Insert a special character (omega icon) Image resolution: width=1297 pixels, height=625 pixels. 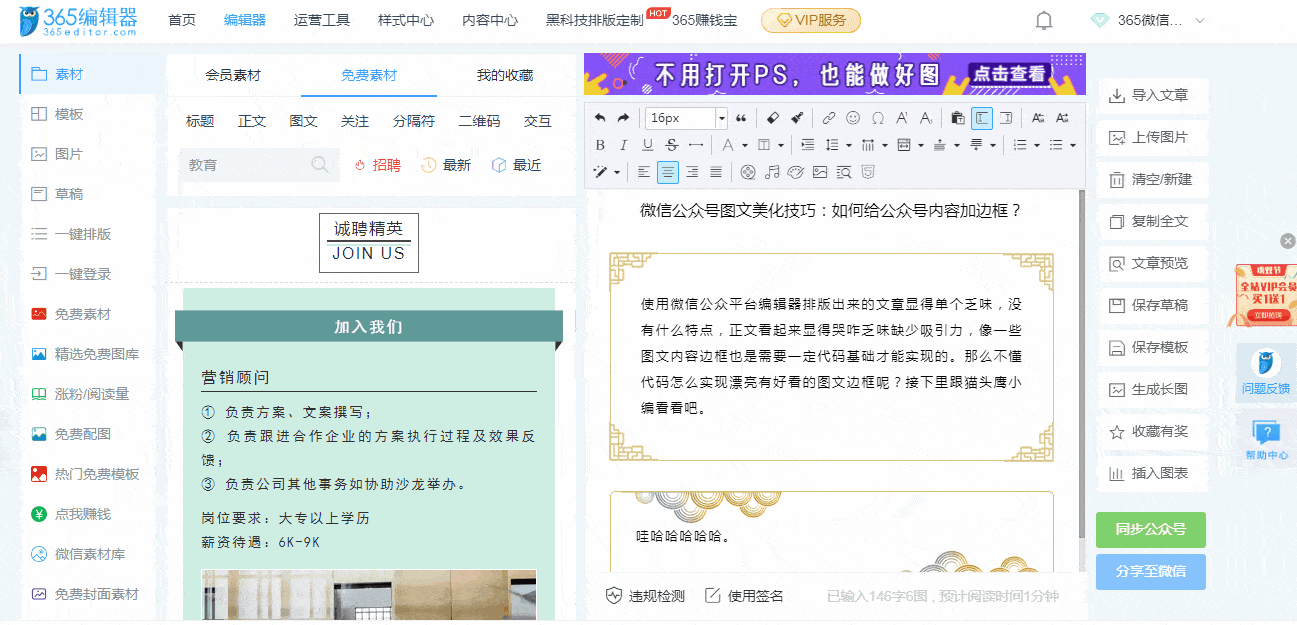tap(878, 118)
